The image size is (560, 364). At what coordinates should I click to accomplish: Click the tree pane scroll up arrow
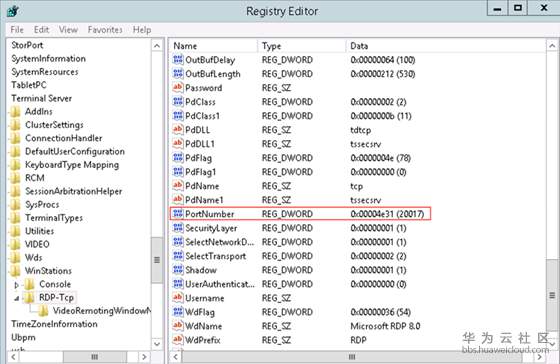(x=157, y=46)
